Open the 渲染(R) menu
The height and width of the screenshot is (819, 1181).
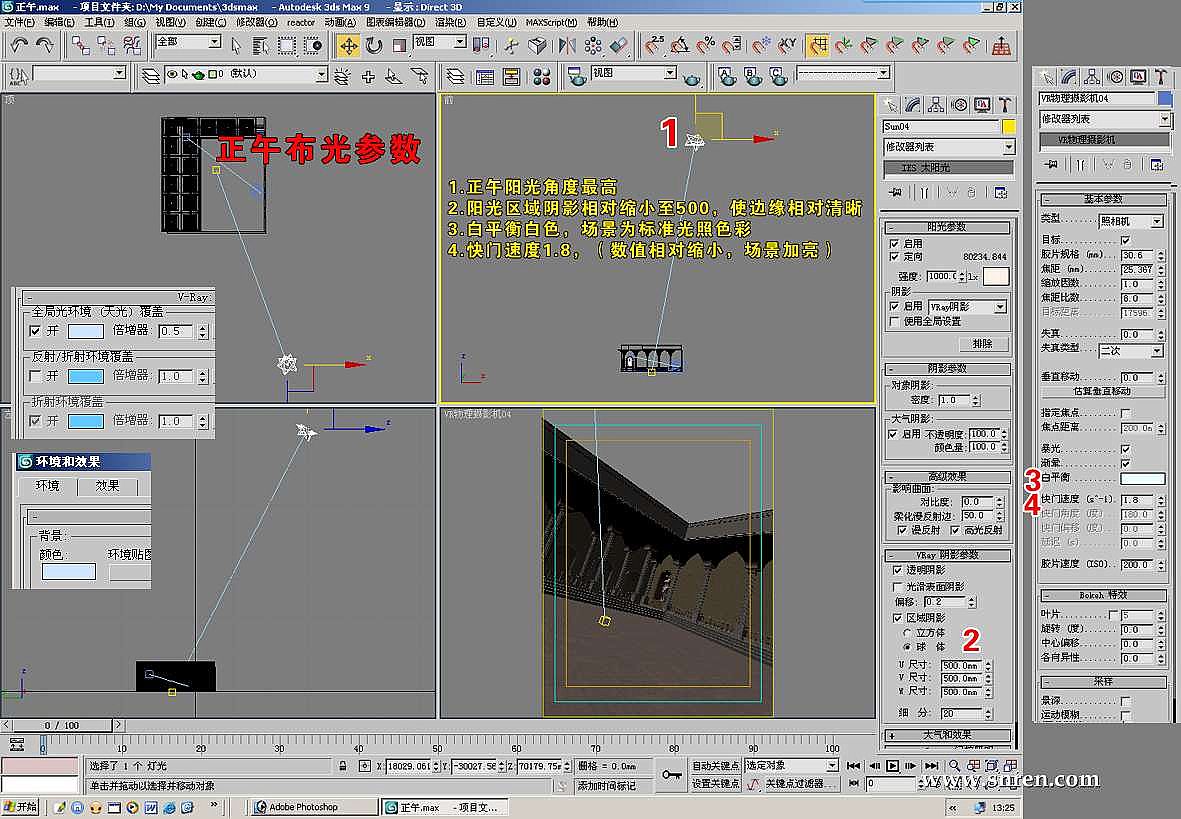(449, 22)
